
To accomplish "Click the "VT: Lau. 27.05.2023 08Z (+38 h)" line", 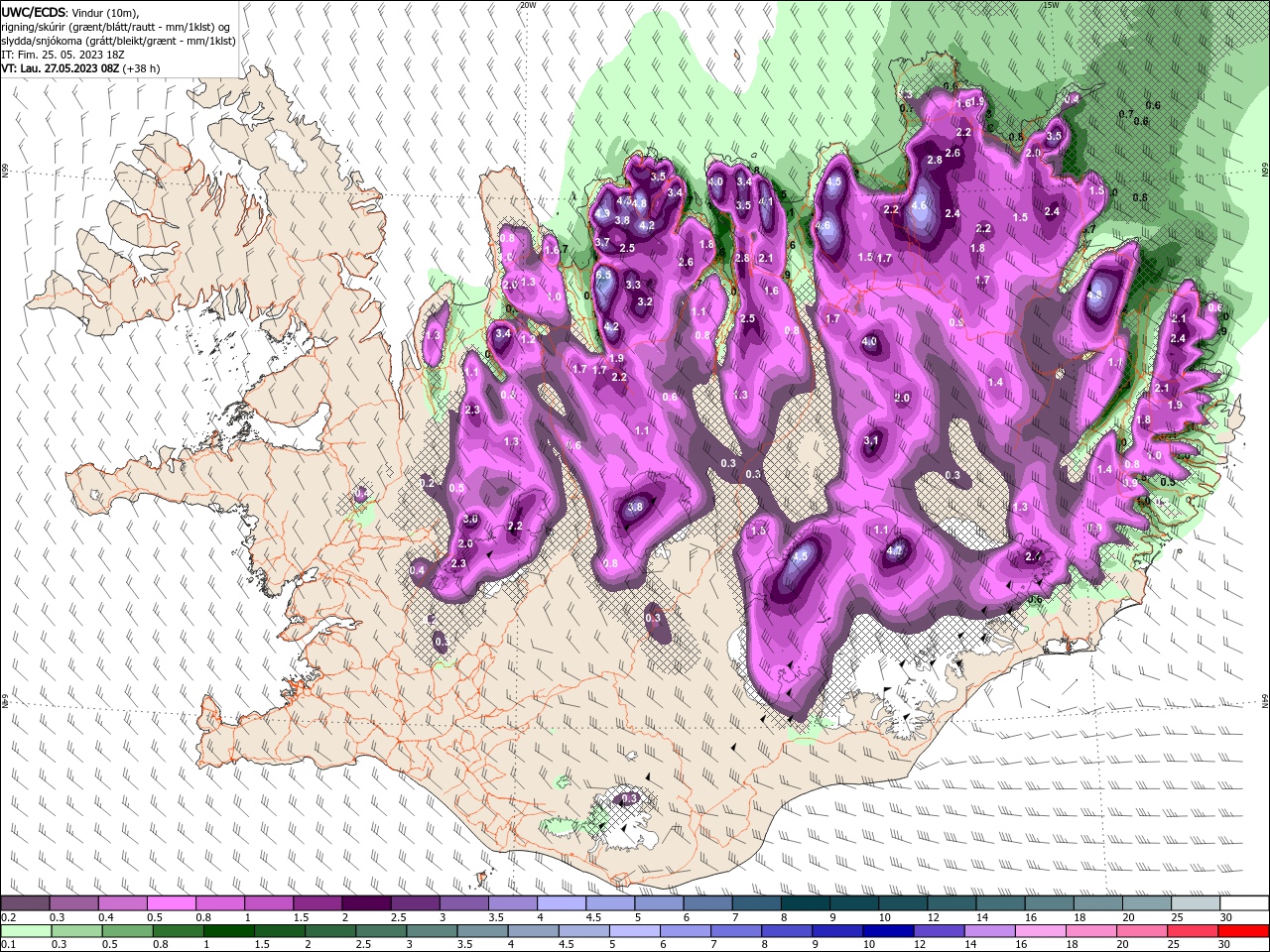I will click(80, 68).
